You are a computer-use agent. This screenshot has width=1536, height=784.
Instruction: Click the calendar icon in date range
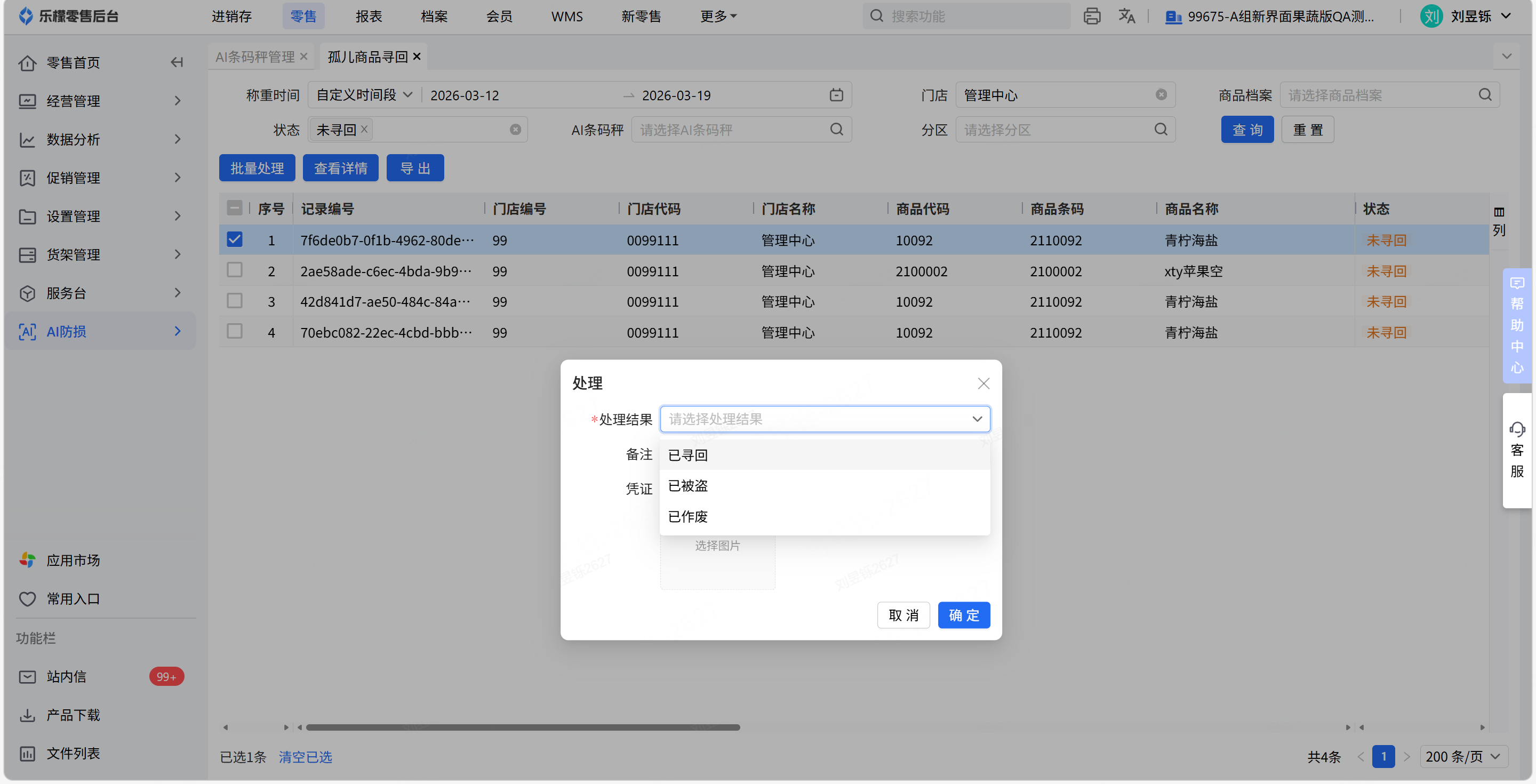coord(836,95)
